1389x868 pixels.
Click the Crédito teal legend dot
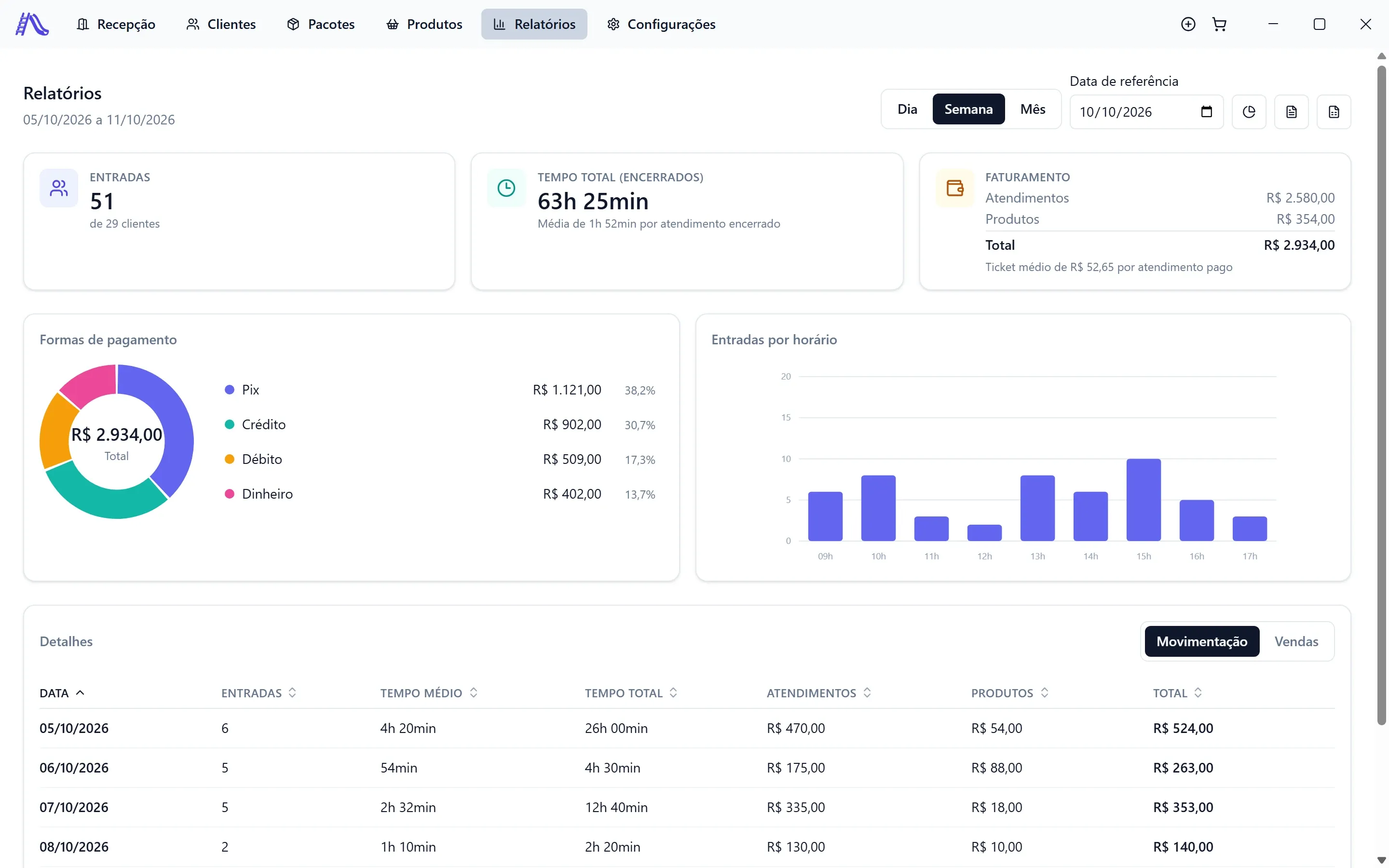pyautogui.click(x=230, y=424)
